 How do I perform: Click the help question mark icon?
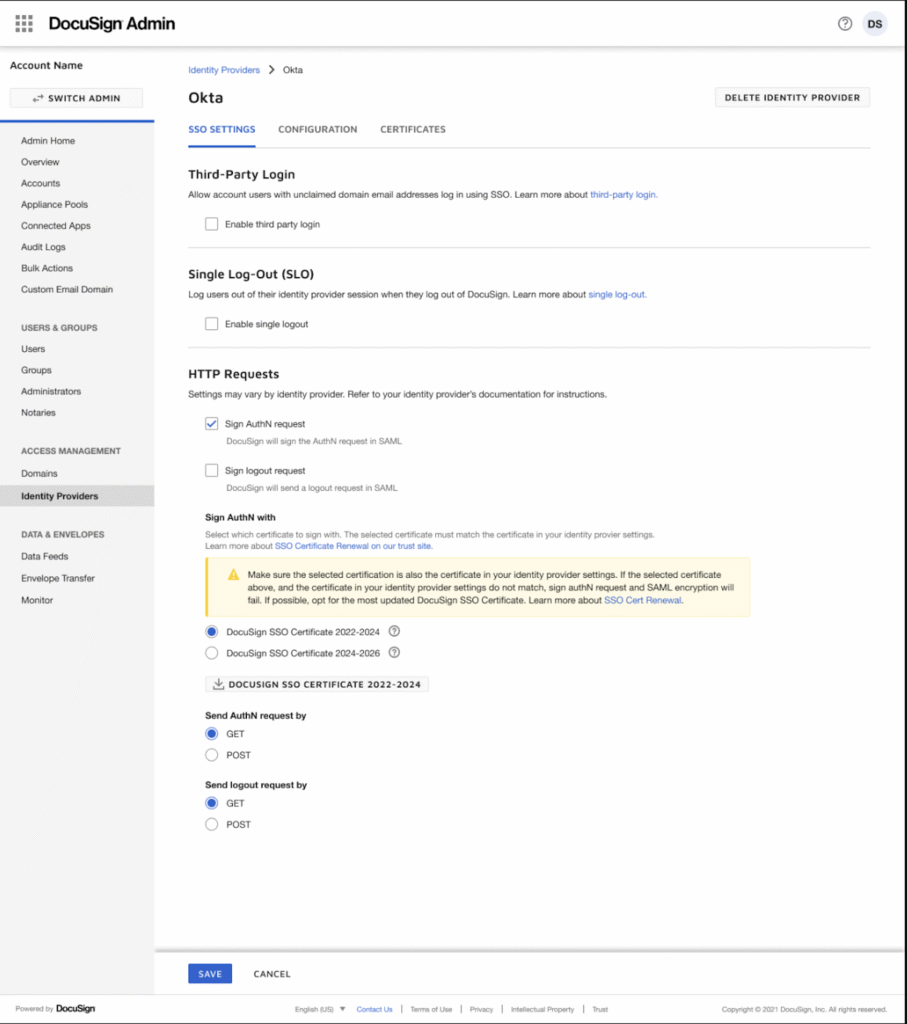(x=845, y=23)
